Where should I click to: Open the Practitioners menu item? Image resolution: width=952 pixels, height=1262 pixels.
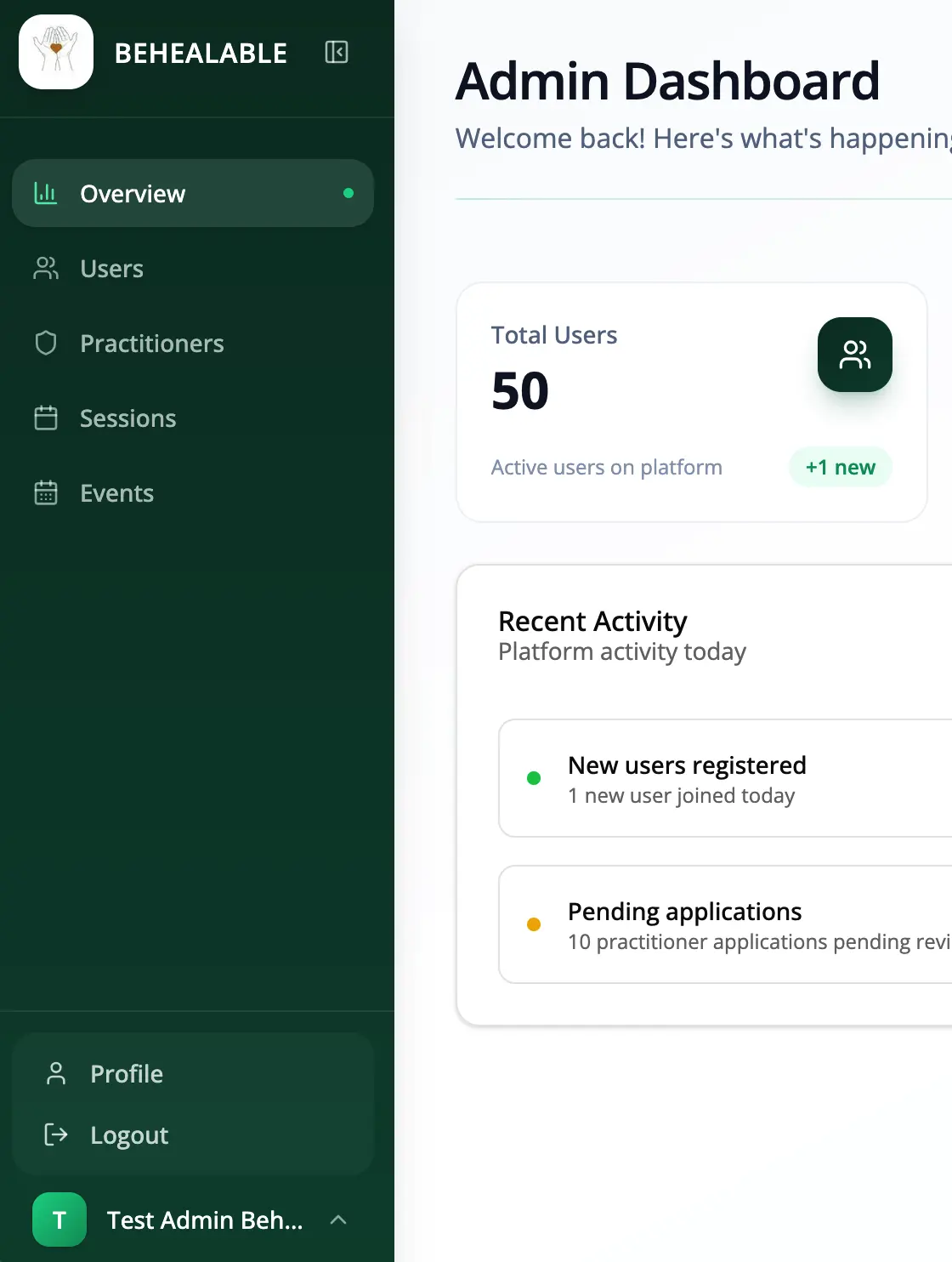(152, 344)
